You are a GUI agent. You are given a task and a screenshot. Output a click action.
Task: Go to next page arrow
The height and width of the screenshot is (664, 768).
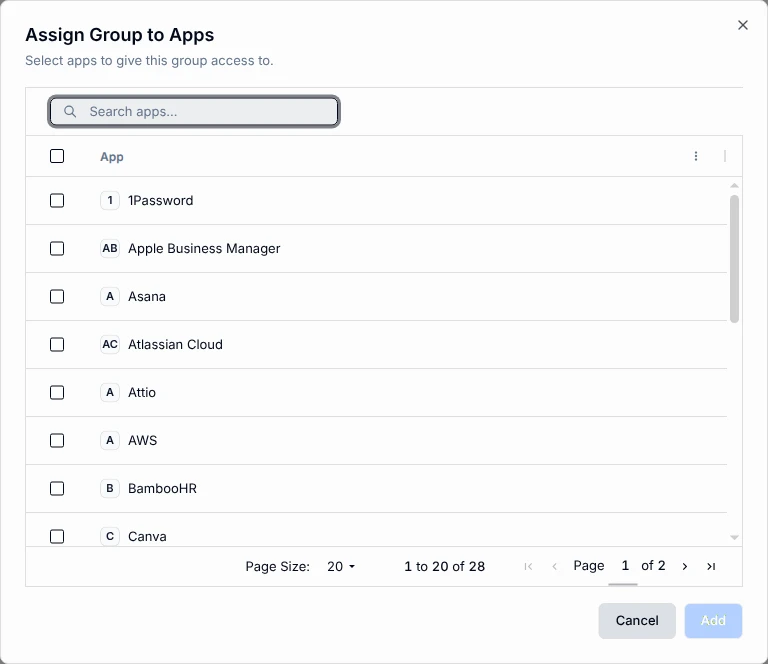point(685,567)
